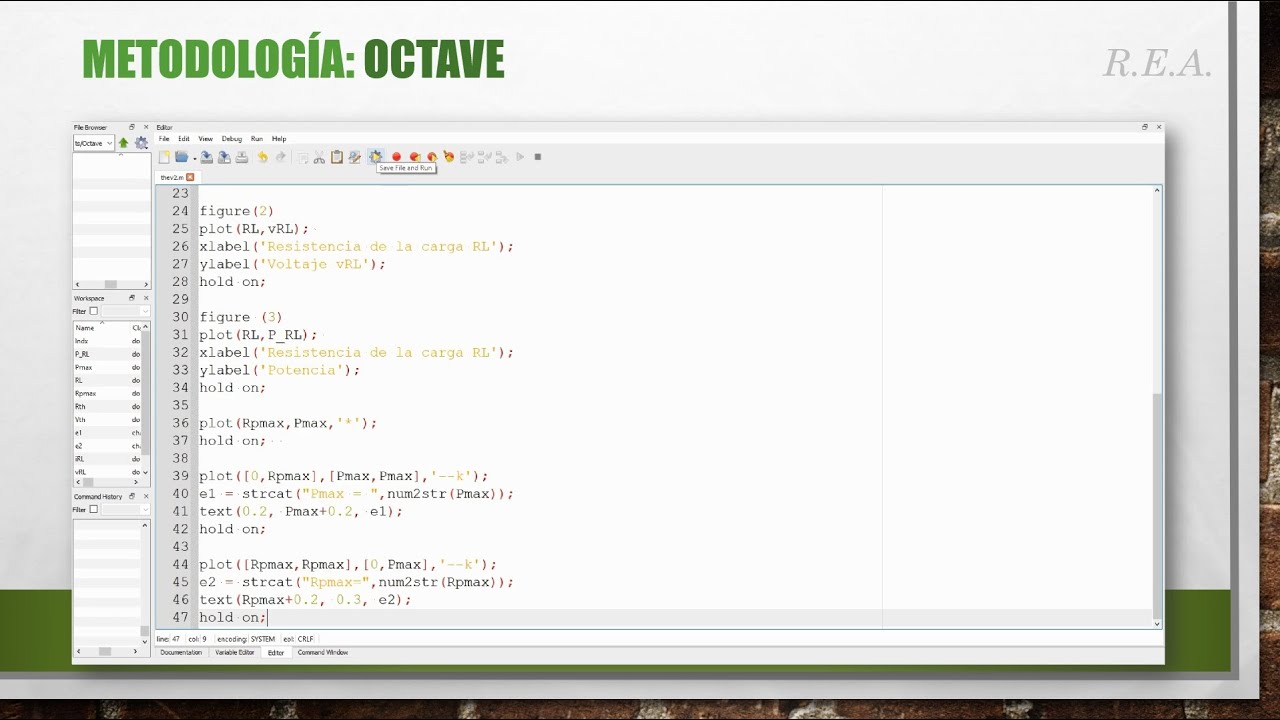Viewport: 1280px width, 720px height.
Task: Undock the Editor panel
Action: 1145,127
